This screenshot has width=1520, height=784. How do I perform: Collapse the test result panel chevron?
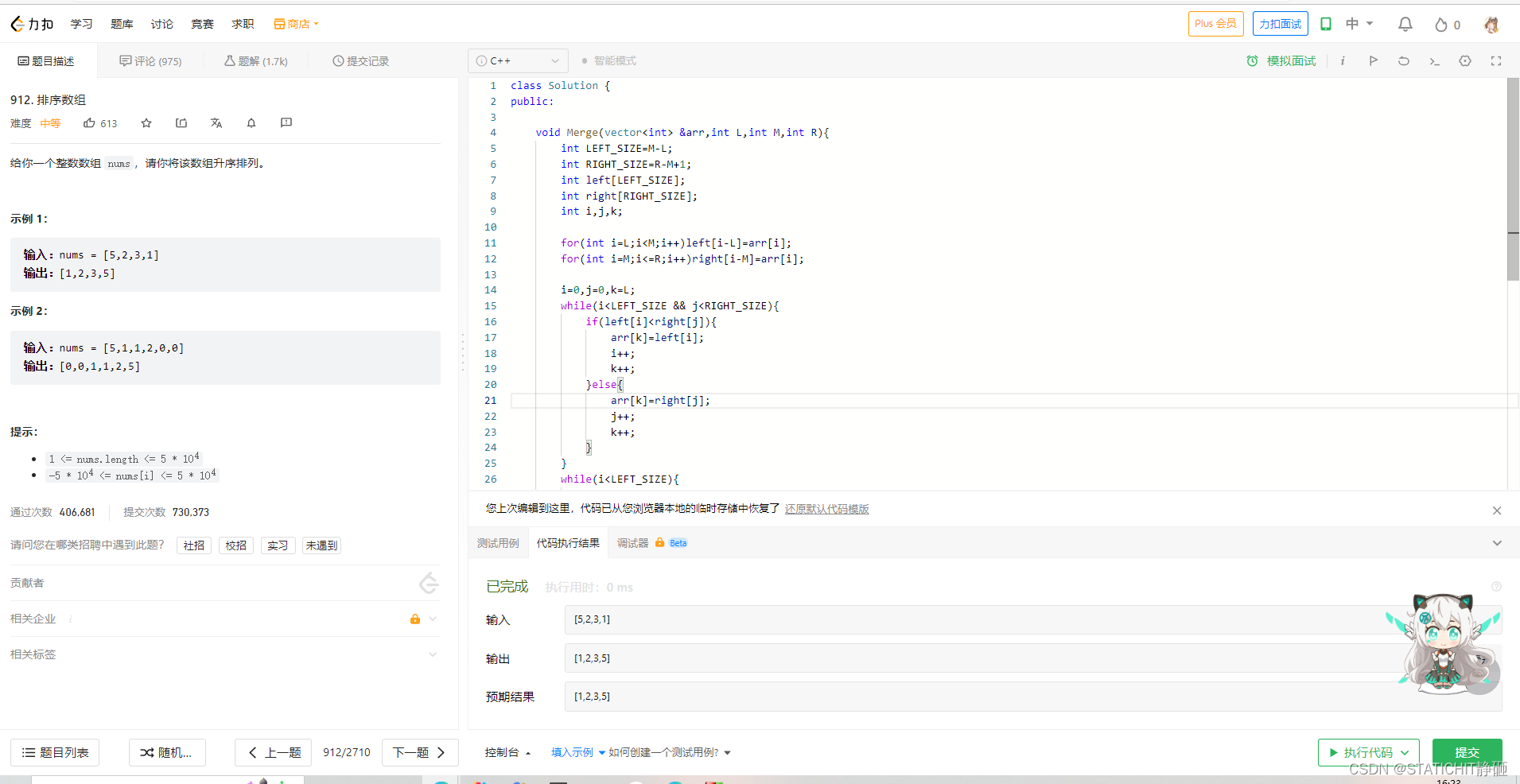1497,543
